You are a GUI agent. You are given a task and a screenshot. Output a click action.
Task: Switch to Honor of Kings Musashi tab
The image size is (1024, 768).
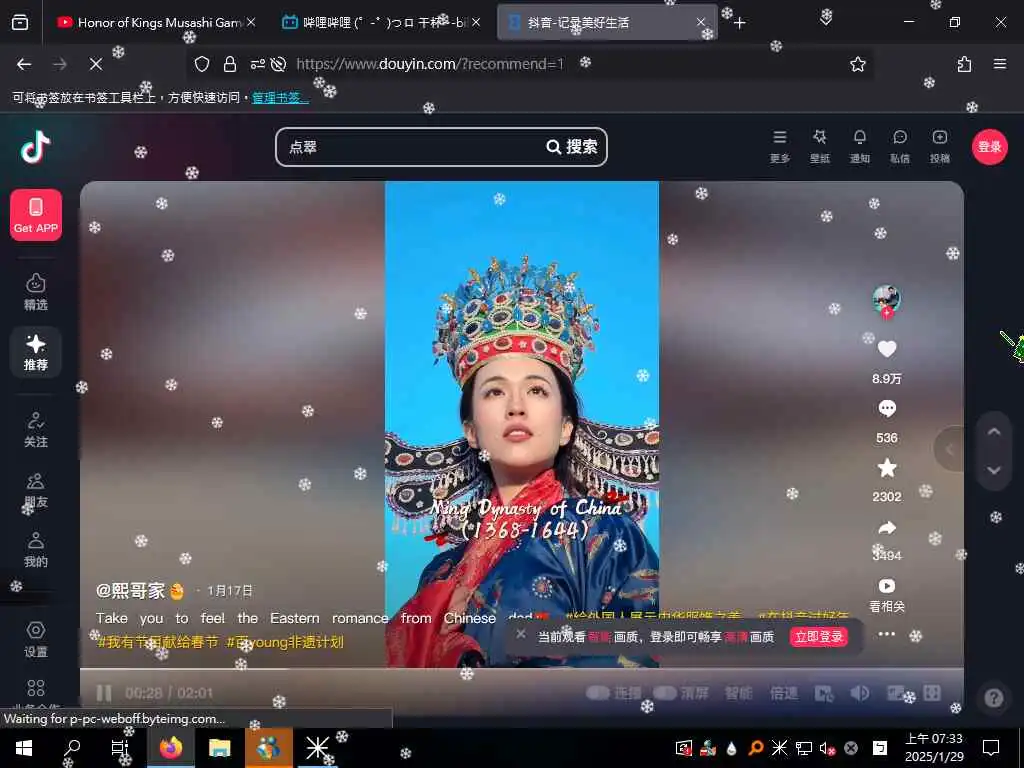pos(155,22)
